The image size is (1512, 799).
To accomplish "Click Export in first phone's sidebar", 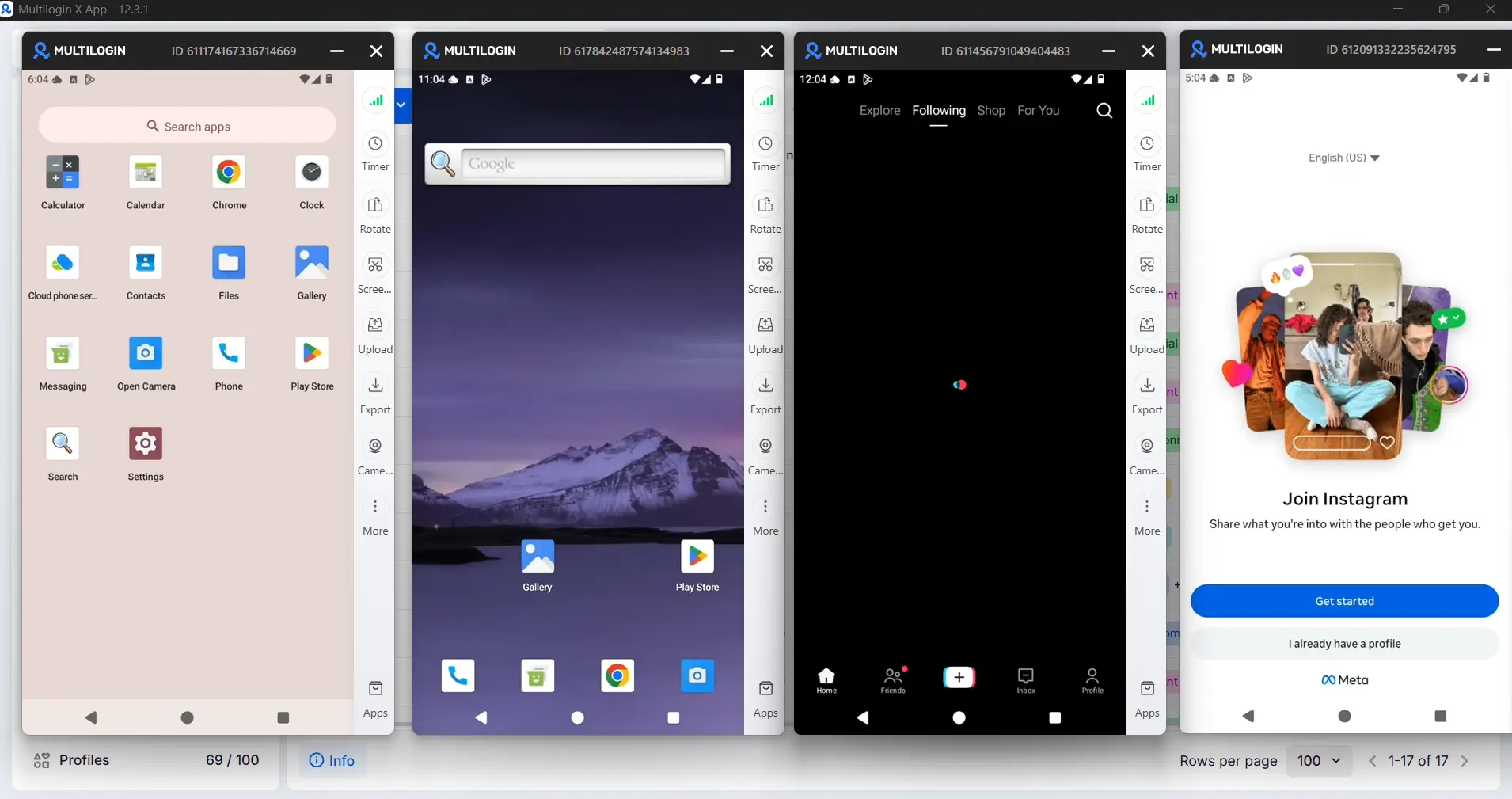I will 375,395.
